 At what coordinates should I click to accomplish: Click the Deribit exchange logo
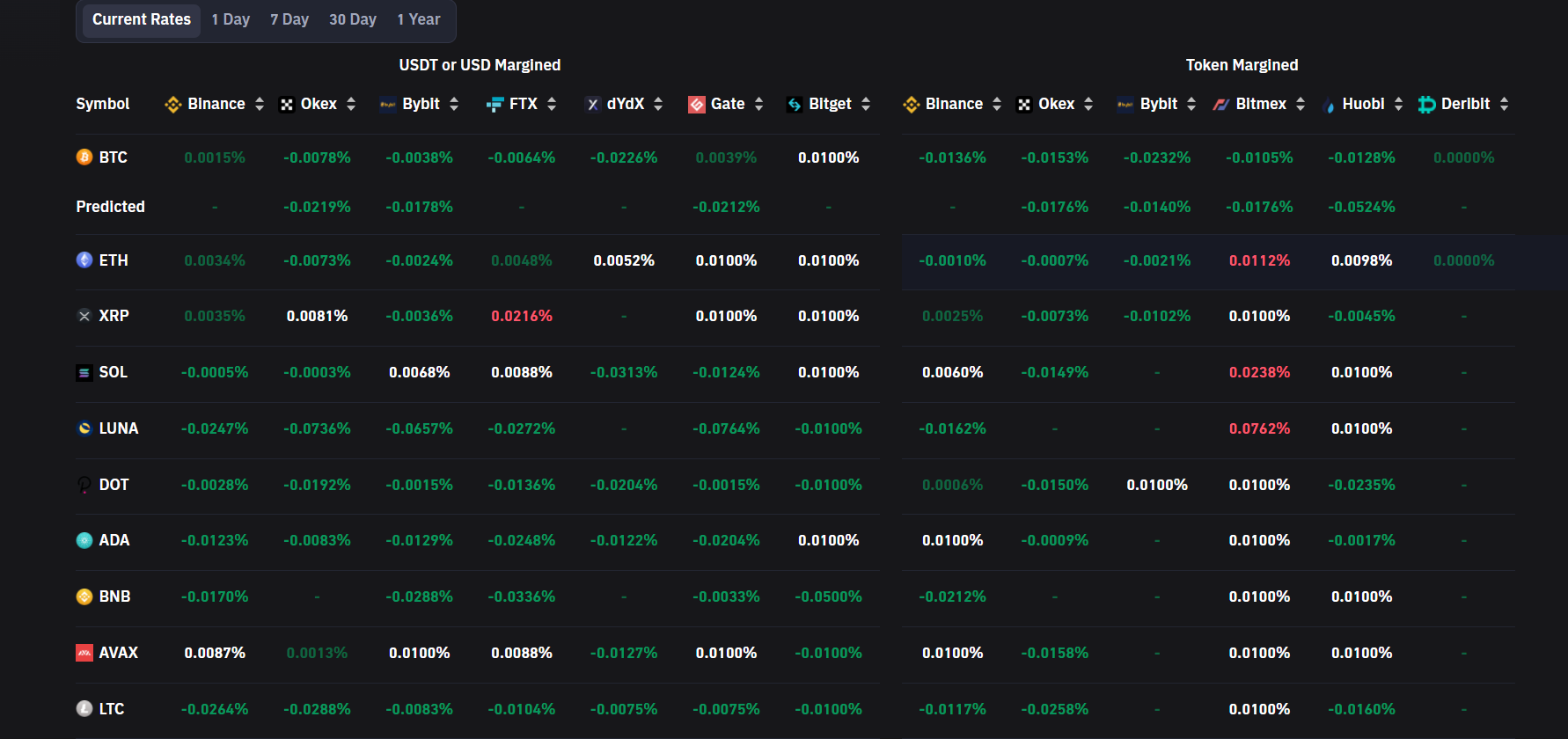tap(1427, 105)
